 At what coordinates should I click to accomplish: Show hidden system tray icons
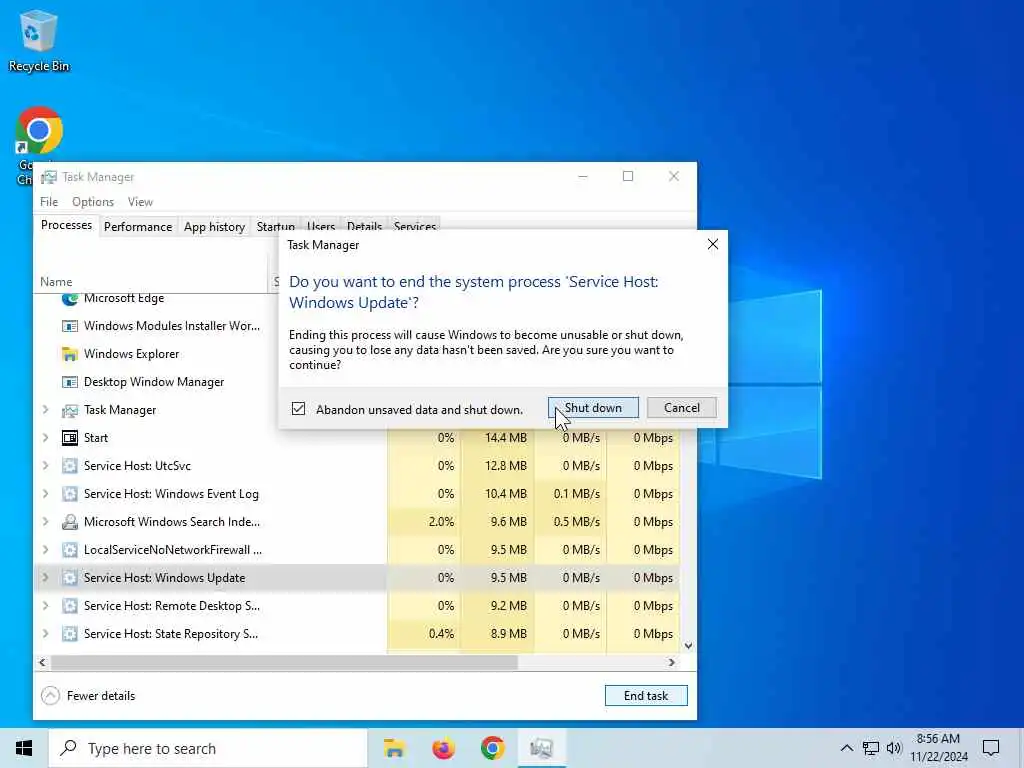(846, 748)
